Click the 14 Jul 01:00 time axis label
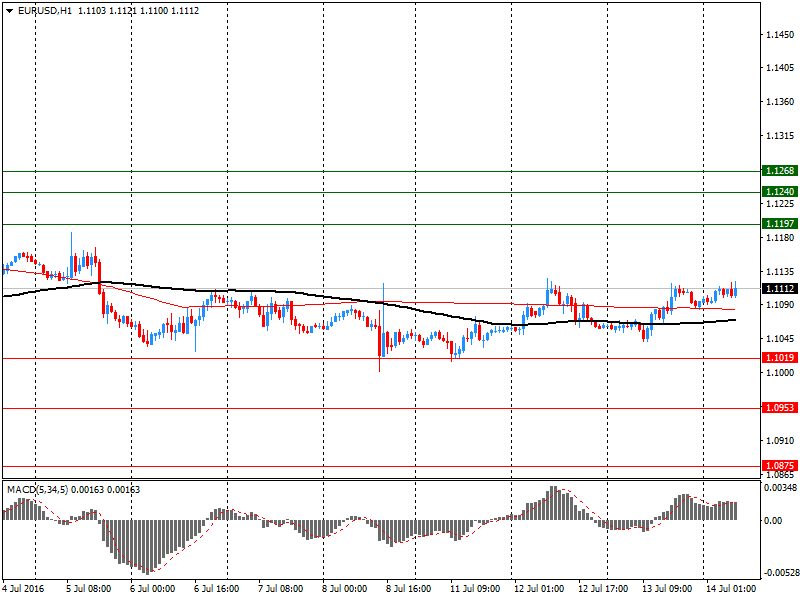The image size is (800, 600). 731,589
